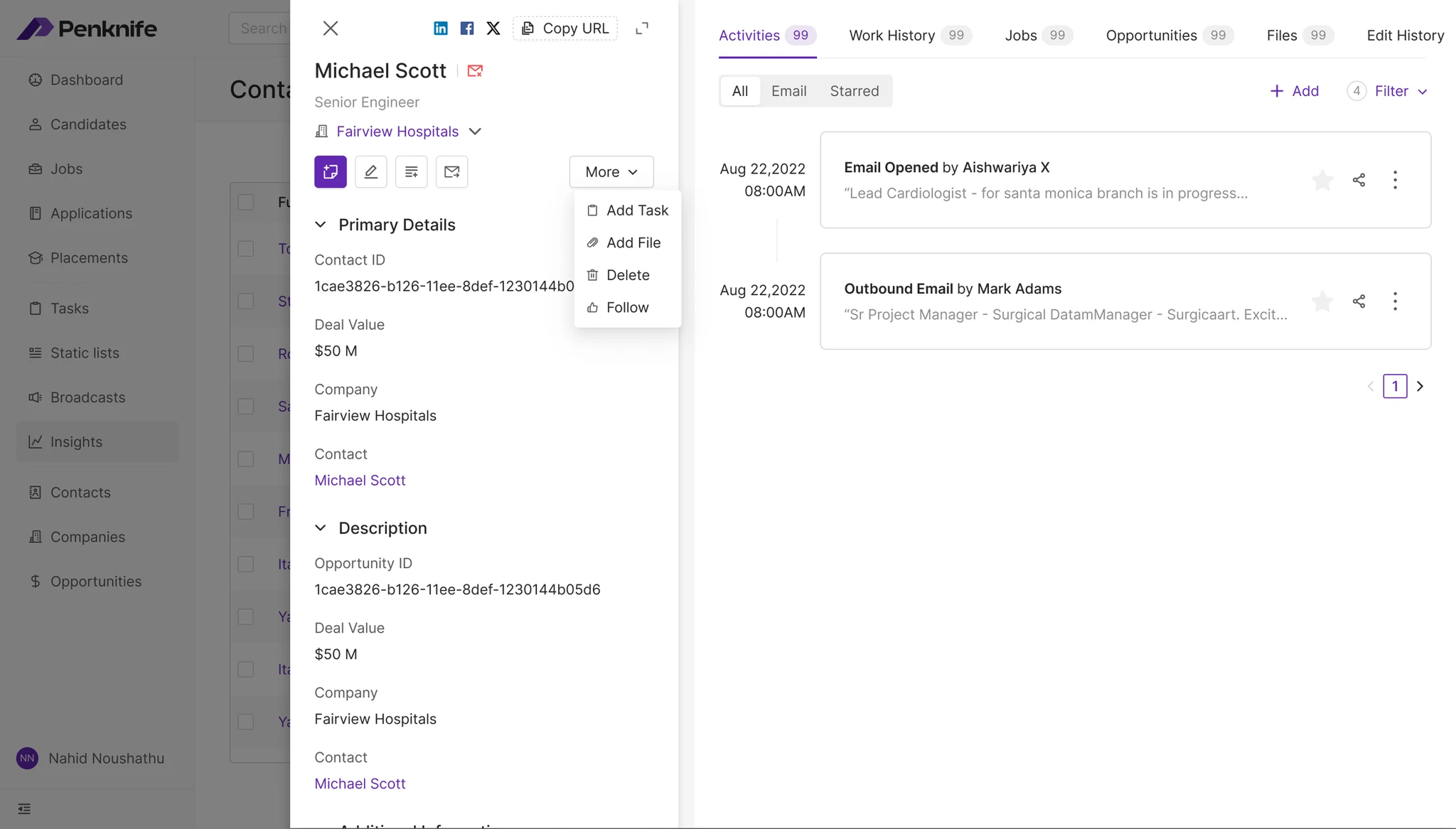
Task: Click the Copy URL button
Action: (565, 28)
